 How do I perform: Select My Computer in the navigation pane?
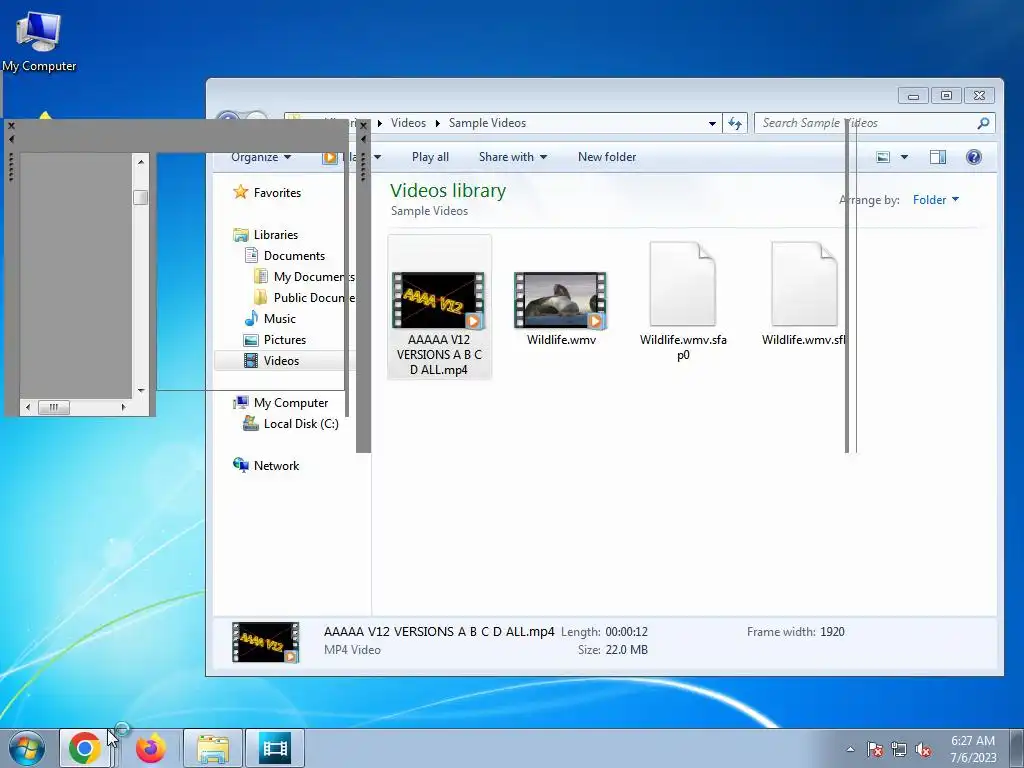[291, 403]
